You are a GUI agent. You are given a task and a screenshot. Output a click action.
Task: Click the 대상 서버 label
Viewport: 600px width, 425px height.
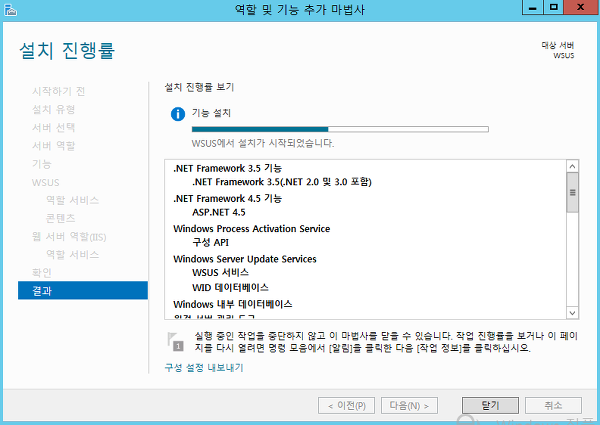click(x=558, y=46)
